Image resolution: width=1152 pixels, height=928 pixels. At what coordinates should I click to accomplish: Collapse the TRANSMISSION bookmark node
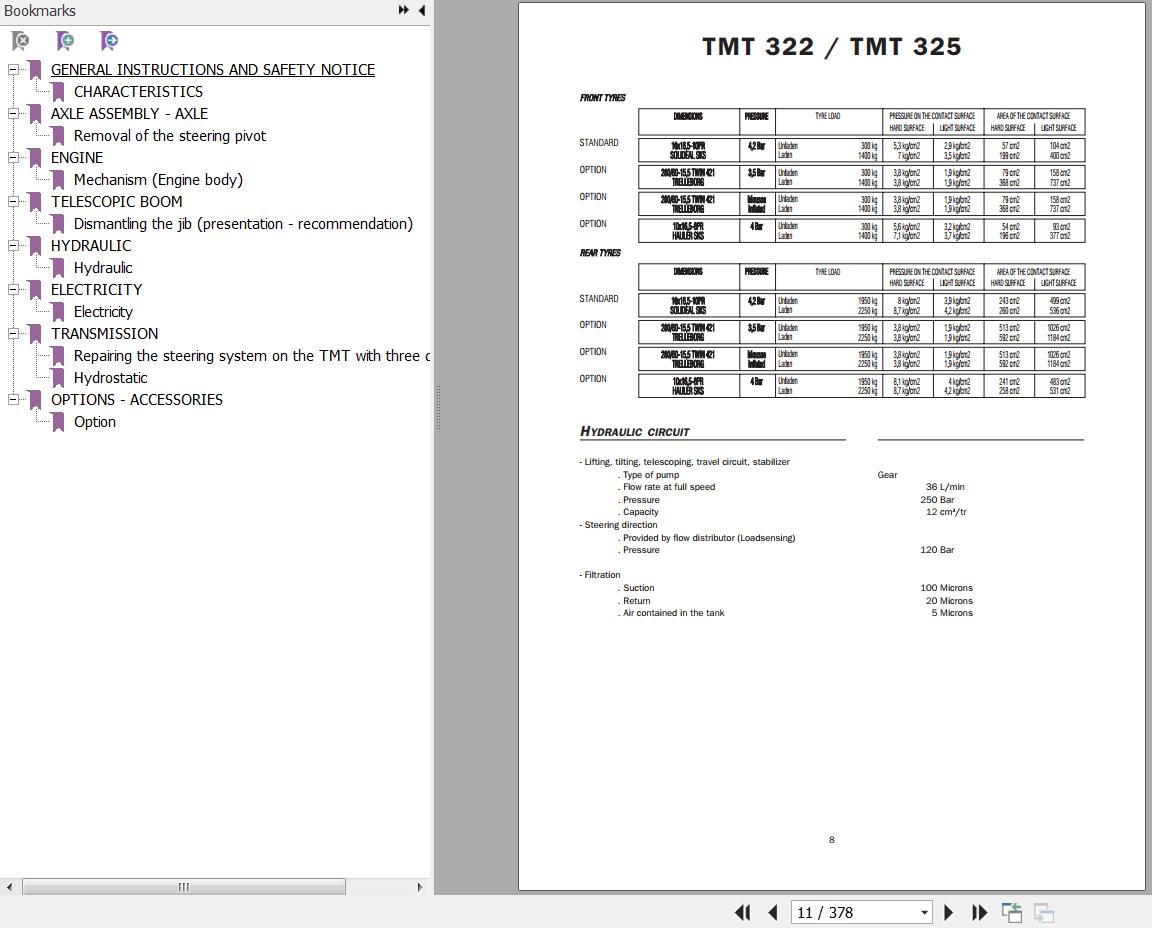click(x=13, y=334)
